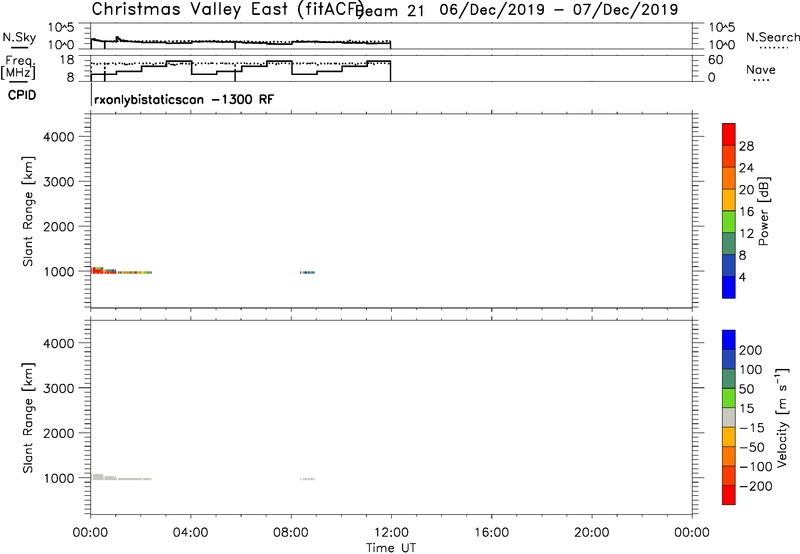This screenshot has height=554, width=800.
Task: Click the gray velocity patch near 08:30
Action: [x=307, y=479]
